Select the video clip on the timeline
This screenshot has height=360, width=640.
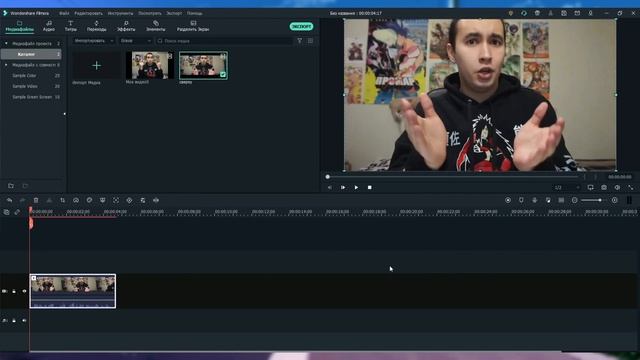[x=73, y=291]
